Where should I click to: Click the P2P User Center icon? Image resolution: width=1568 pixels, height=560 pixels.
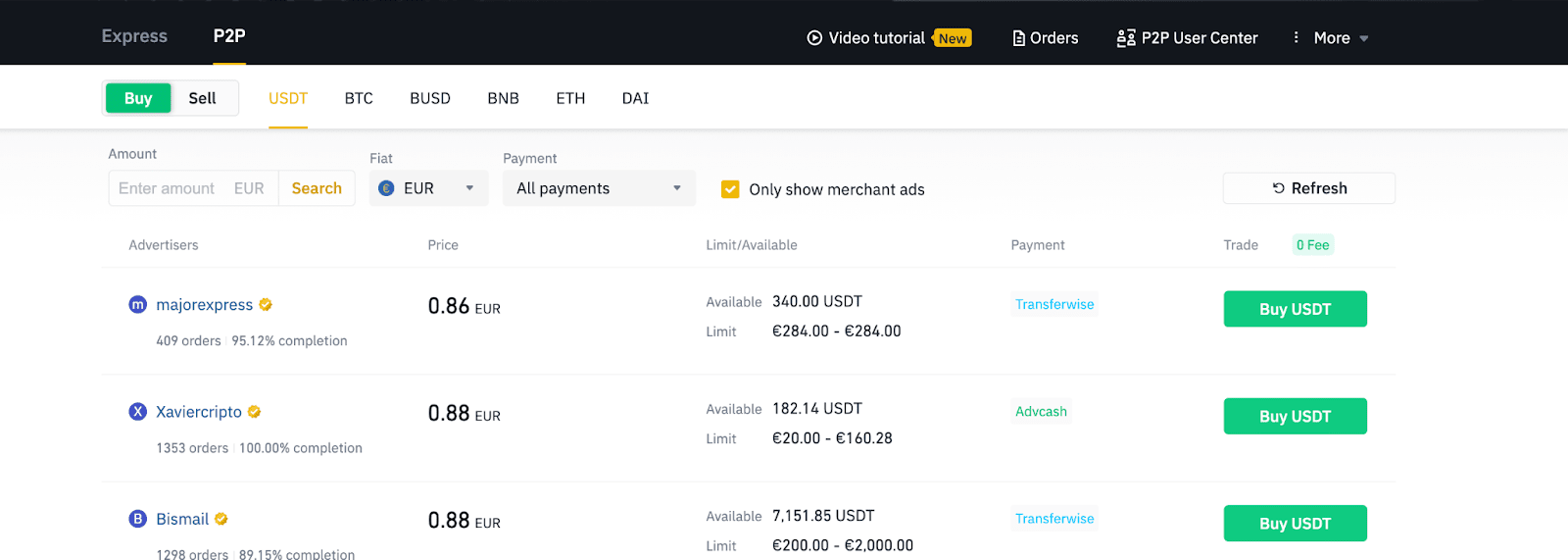tap(1126, 38)
